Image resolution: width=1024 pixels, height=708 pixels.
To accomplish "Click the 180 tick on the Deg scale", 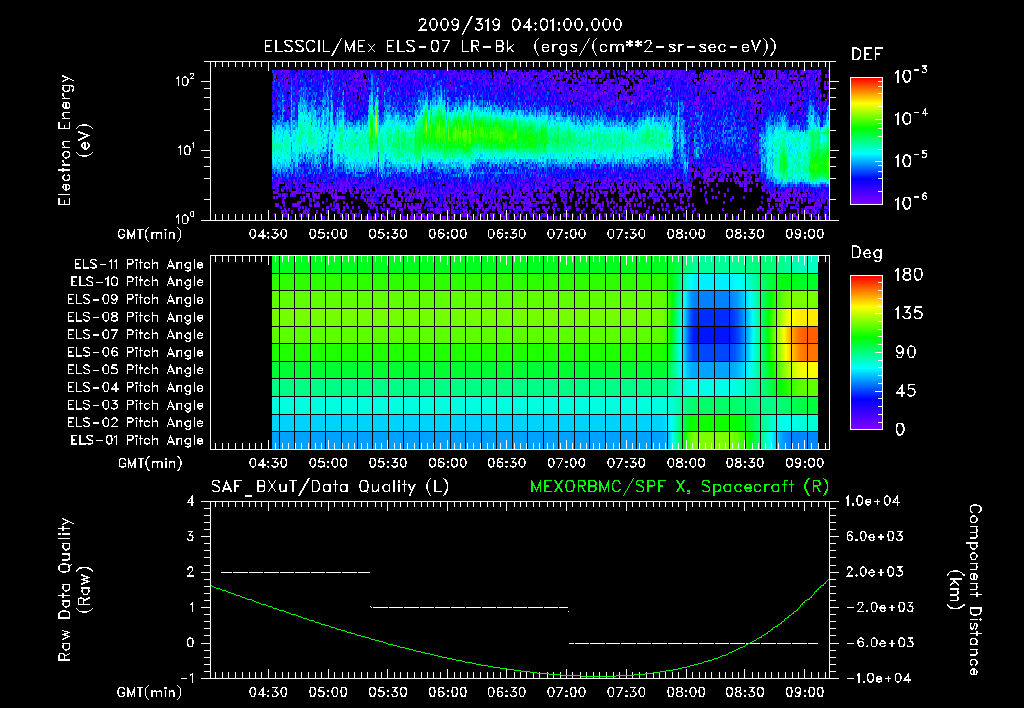I will (908, 275).
